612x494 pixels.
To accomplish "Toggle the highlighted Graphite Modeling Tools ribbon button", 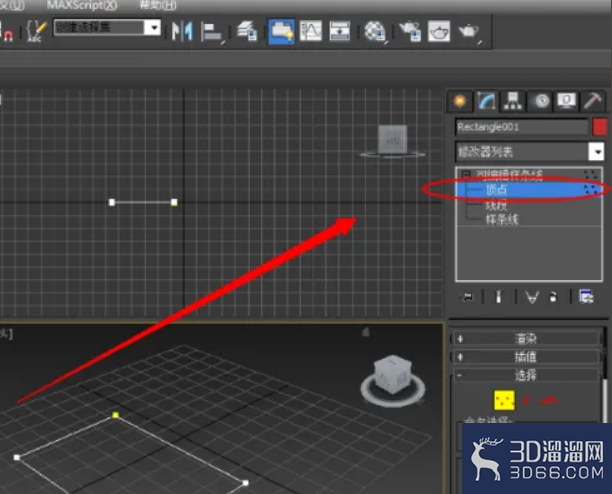I will 281,31.
